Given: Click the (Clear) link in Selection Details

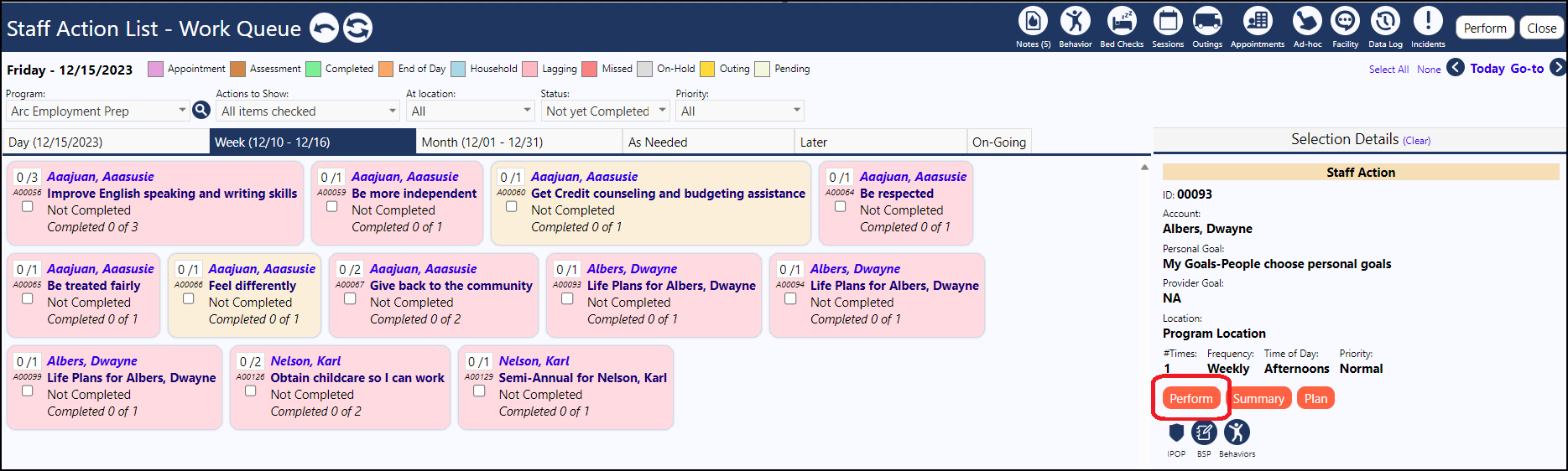Looking at the screenshot, I should (x=1417, y=141).
